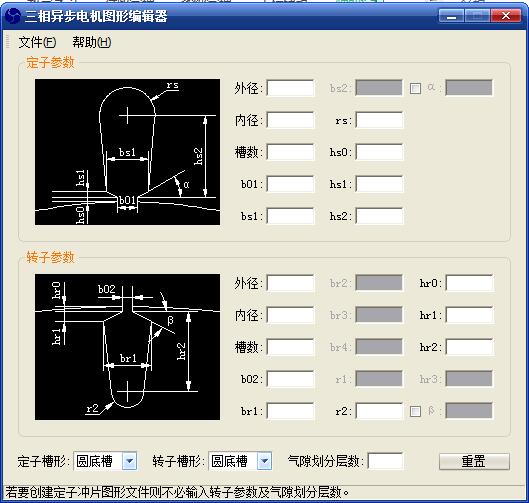Click the stator b01 input field
This screenshot has height=503, width=529.
[x=290, y=184]
